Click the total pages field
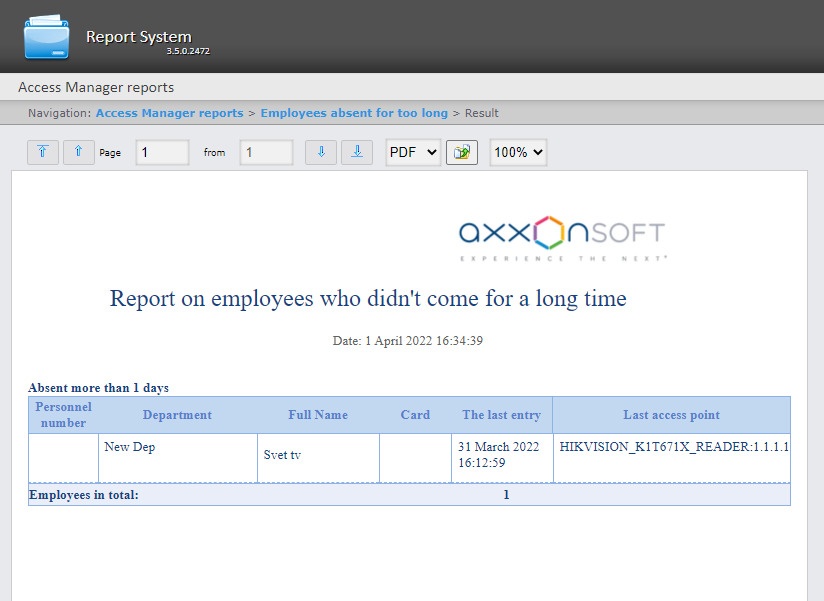The width and height of the screenshot is (824, 601). [x=266, y=152]
